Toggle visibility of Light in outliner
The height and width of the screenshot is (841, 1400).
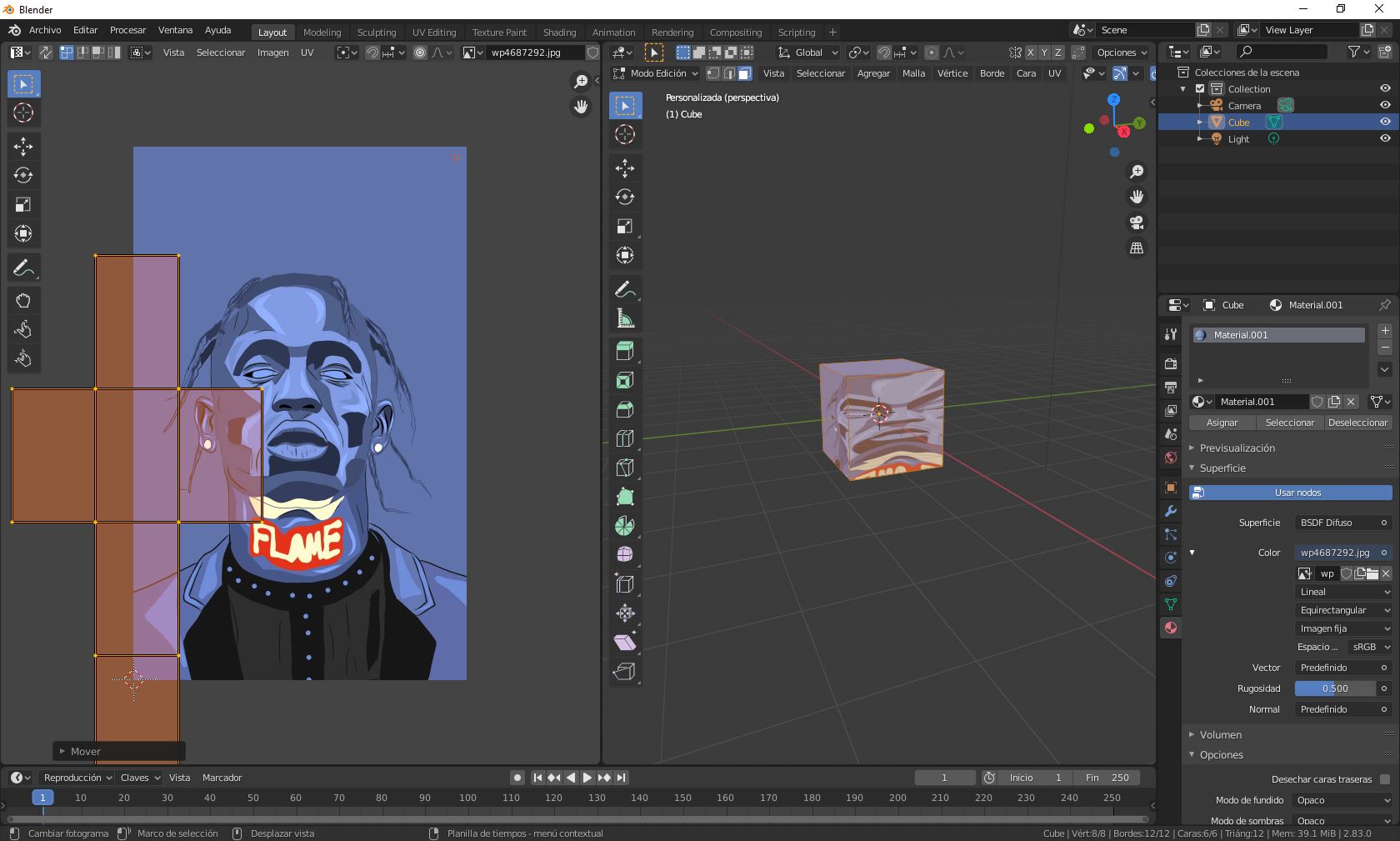[x=1385, y=139]
